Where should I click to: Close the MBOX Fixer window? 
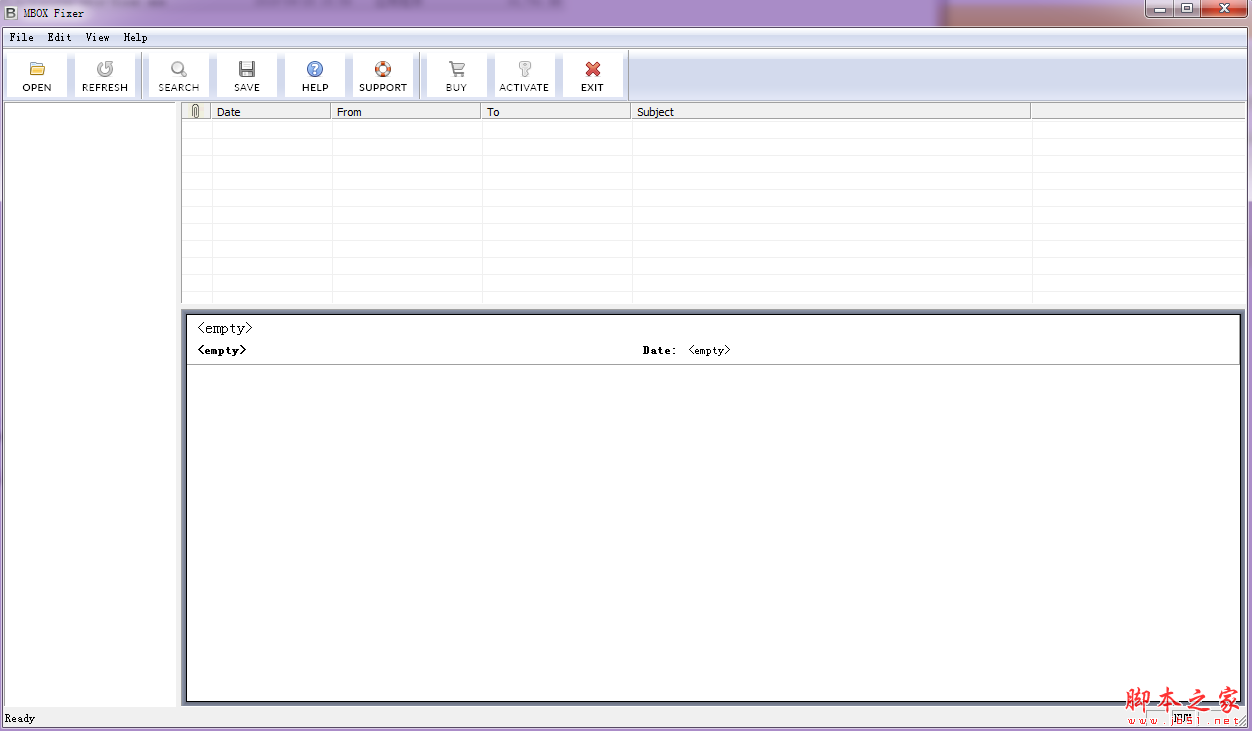pyautogui.click(x=1223, y=9)
